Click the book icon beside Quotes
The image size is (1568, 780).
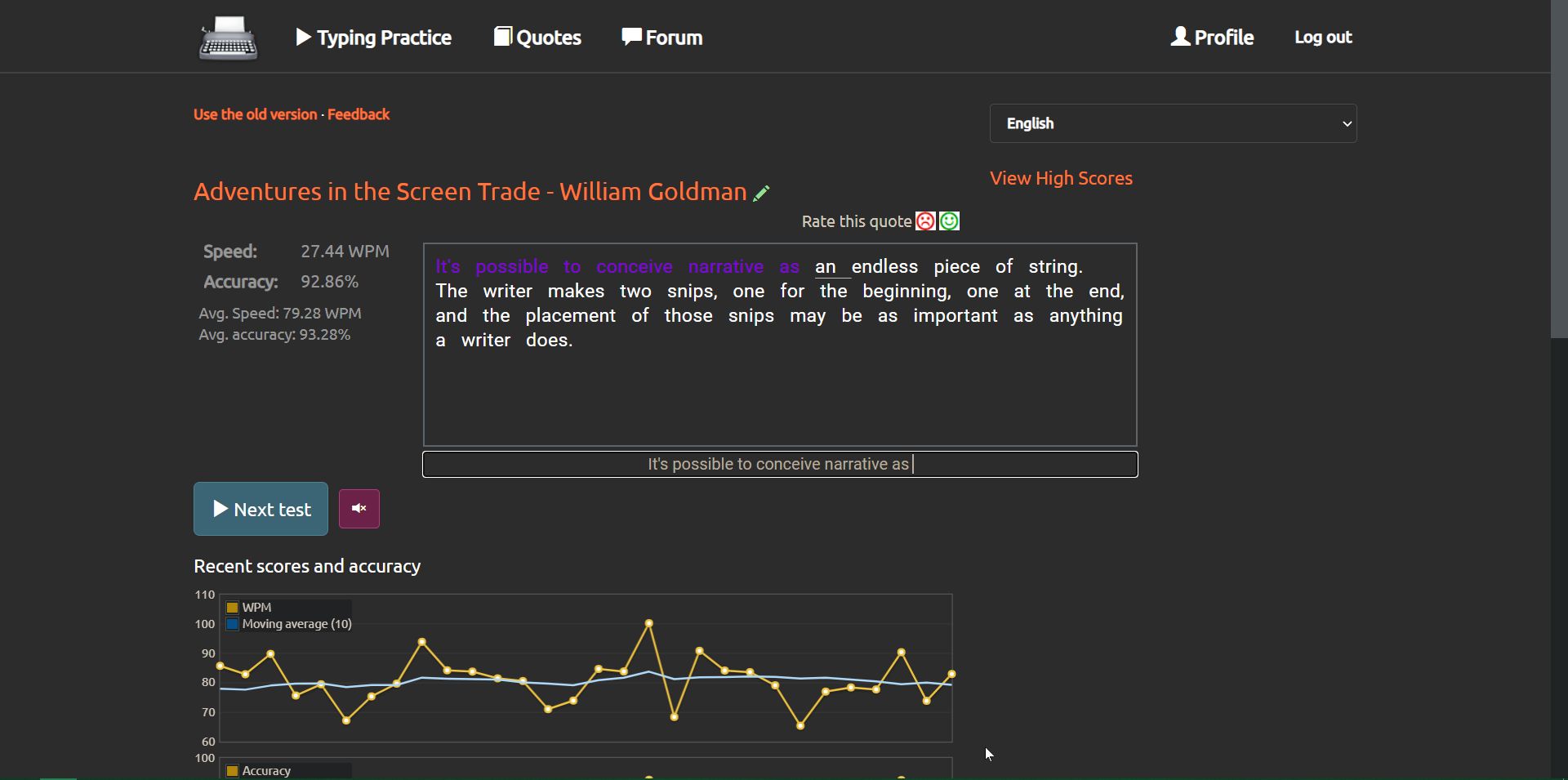coord(502,37)
